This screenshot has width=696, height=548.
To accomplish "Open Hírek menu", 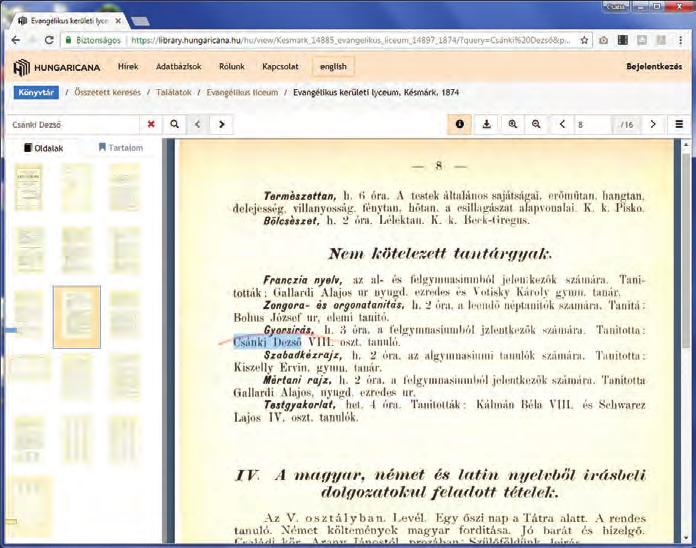I will point(128,67).
